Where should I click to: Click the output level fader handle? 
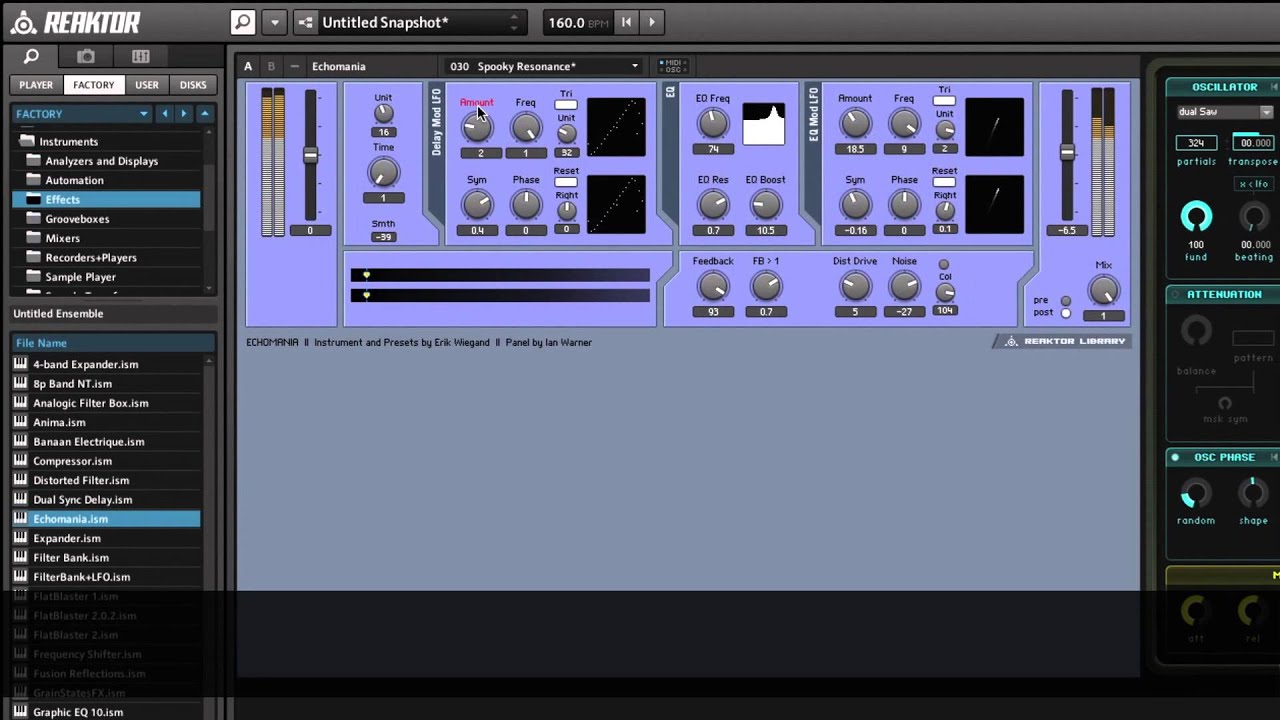point(1067,153)
